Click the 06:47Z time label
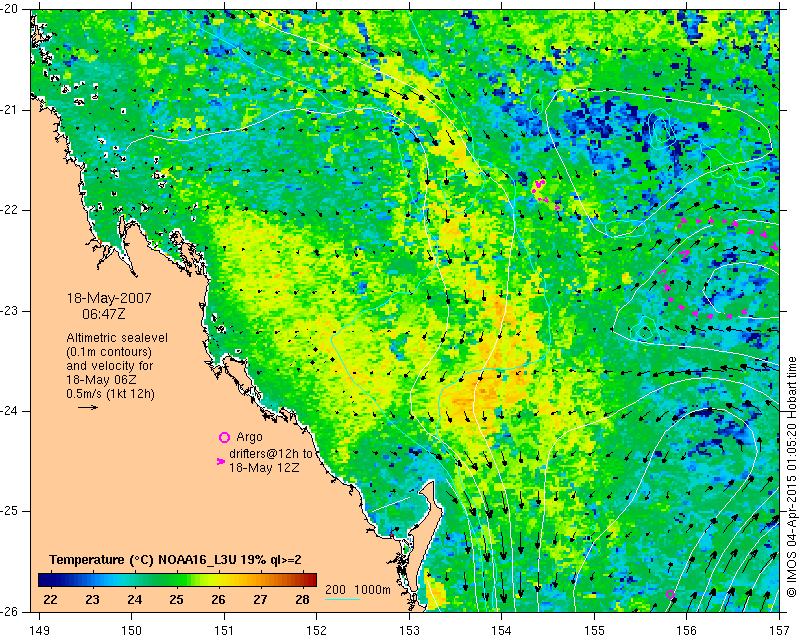The height and width of the screenshot is (640, 800). coord(104,314)
